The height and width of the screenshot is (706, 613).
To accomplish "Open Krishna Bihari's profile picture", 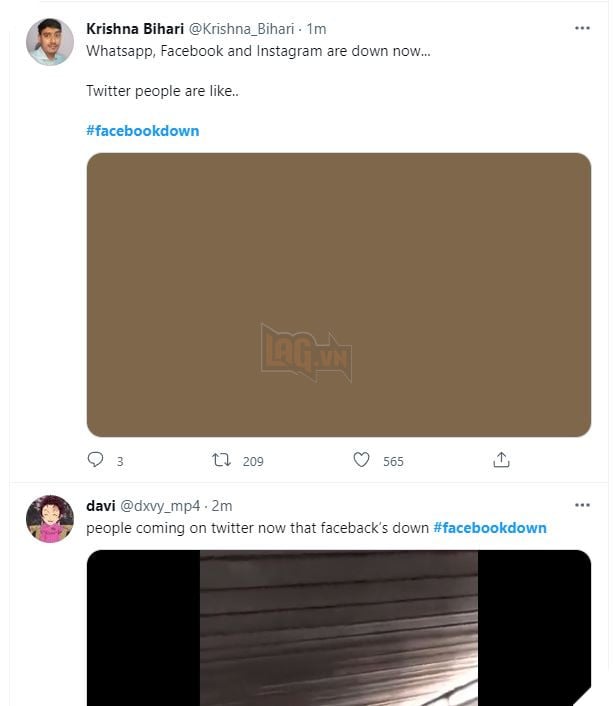I will [50, 42].
